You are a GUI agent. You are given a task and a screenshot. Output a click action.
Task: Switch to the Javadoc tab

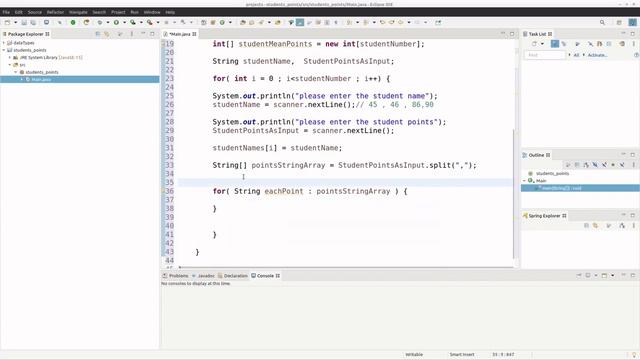click(203, 276)
